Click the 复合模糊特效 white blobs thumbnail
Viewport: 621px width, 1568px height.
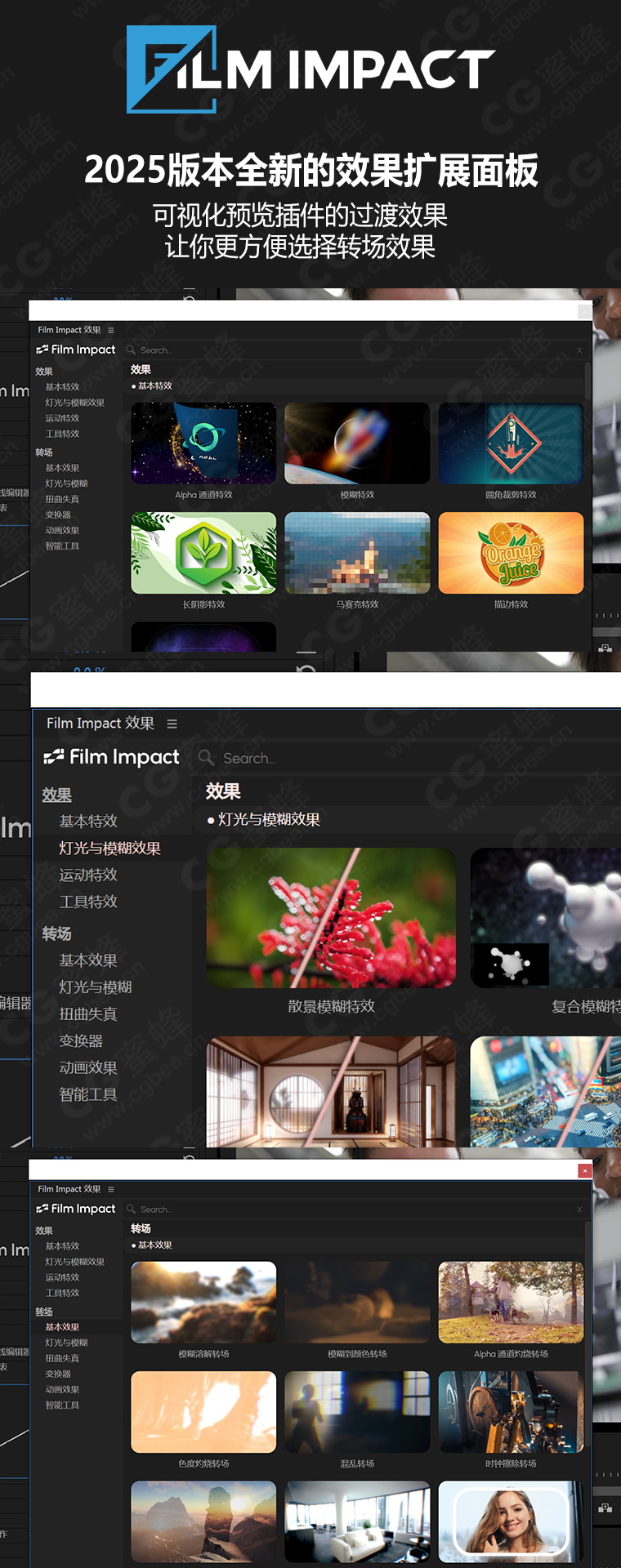coord(545,918)
